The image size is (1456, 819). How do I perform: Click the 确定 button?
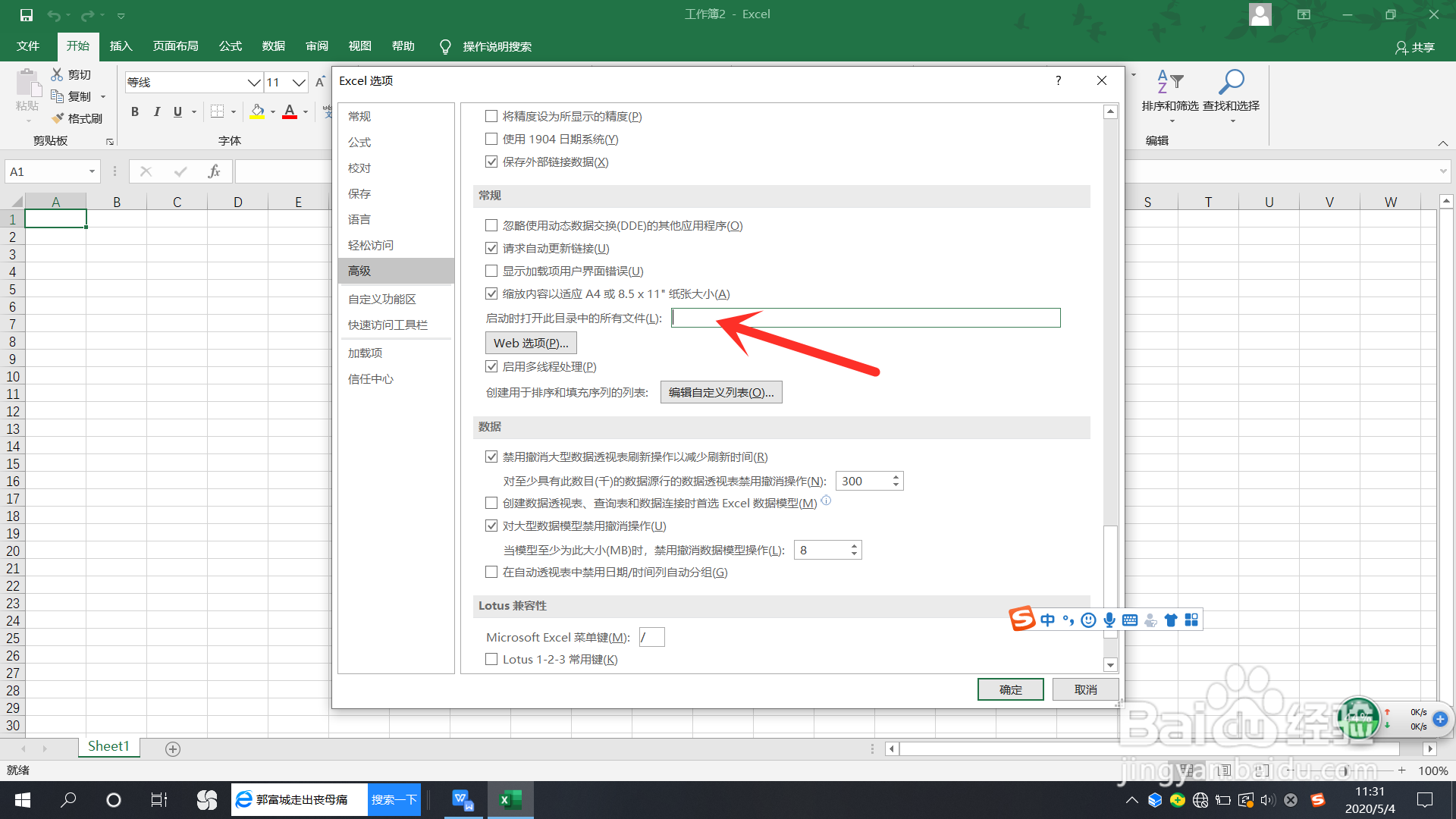click(1010, 689)
